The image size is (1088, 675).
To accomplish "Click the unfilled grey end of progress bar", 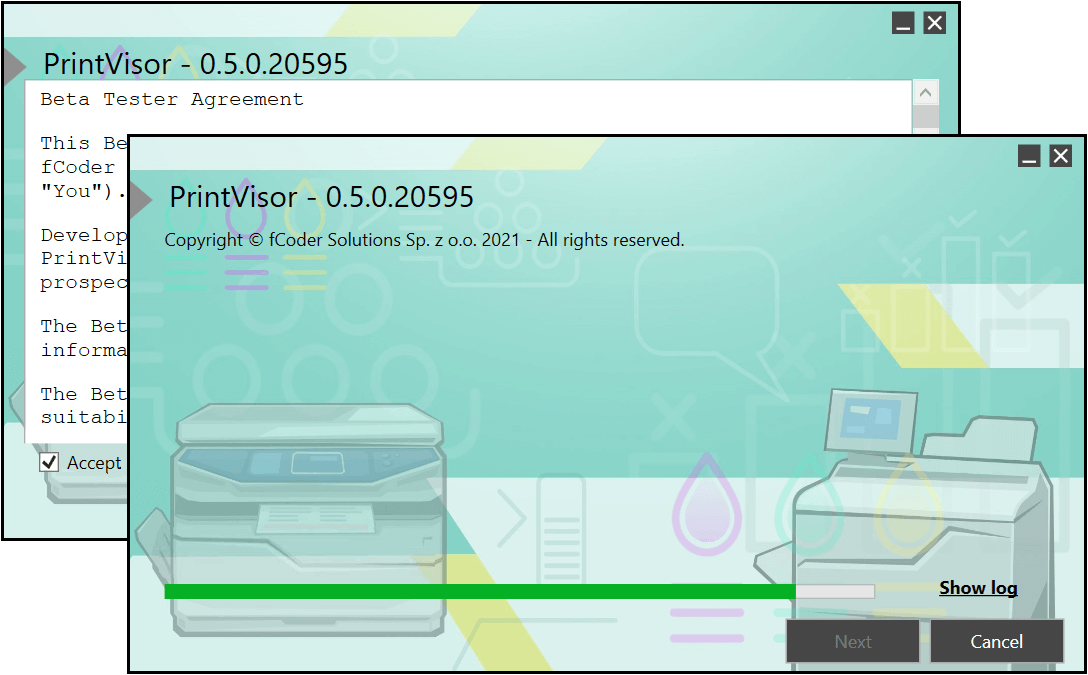I will pyautogui.click(x=835, y=592).
